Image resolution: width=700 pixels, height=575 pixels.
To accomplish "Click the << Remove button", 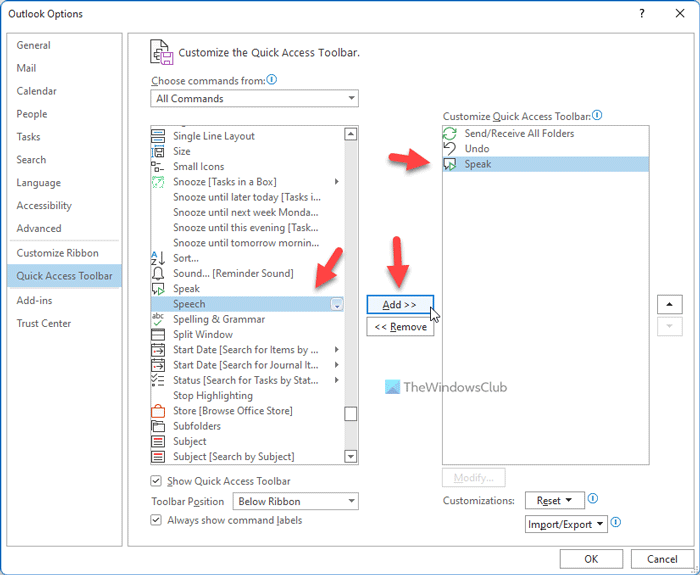I will click(x=400, y=327).
